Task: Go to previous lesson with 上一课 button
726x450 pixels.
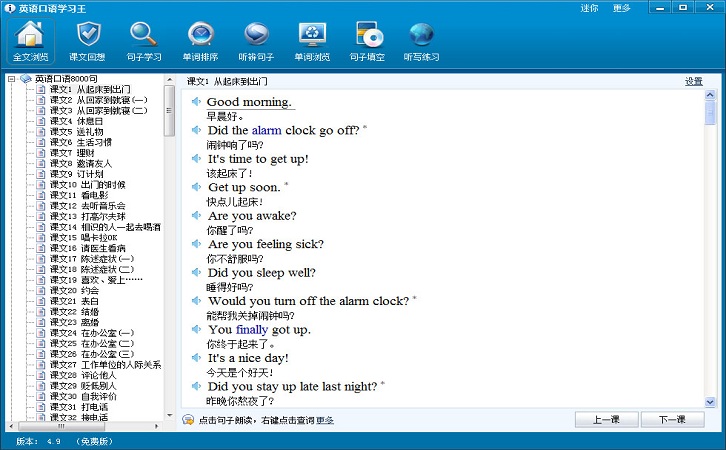Action: point(607,419)
